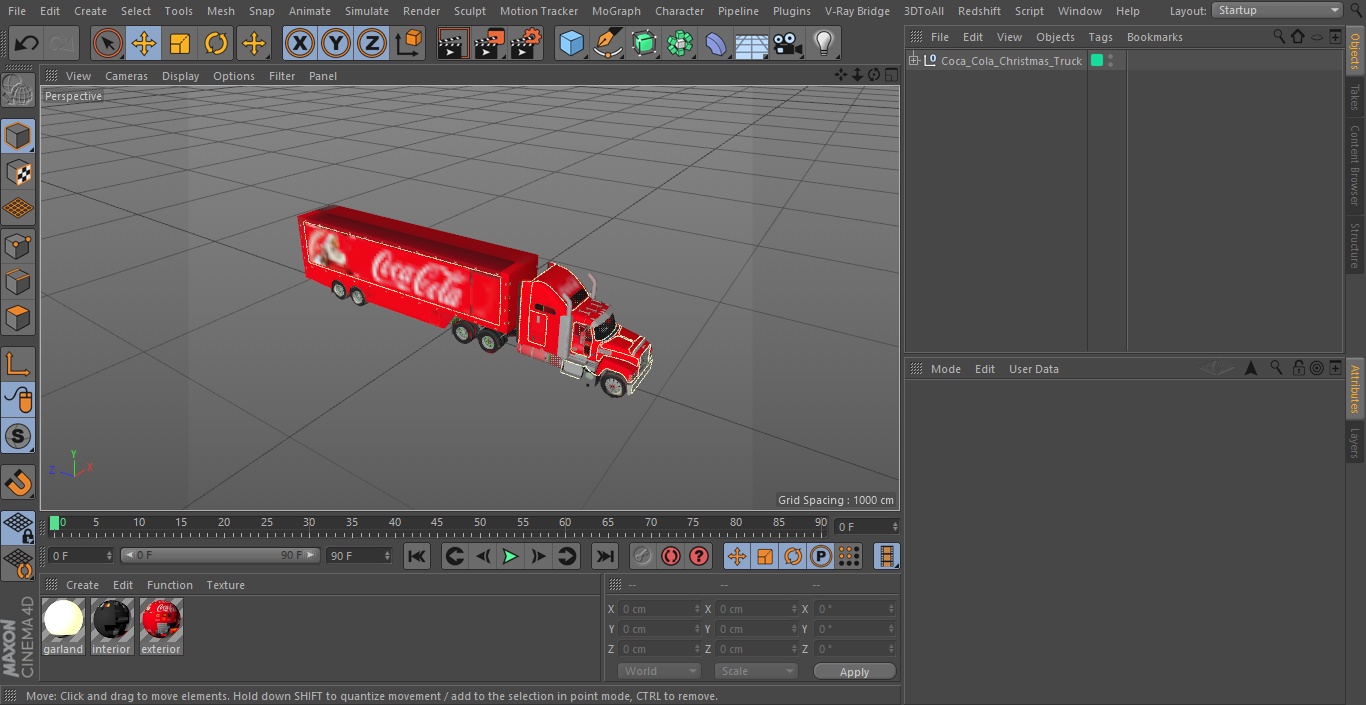Switch to Polygons mode
The height and width of the screenshot is (705, 1366).
[19, 319]
